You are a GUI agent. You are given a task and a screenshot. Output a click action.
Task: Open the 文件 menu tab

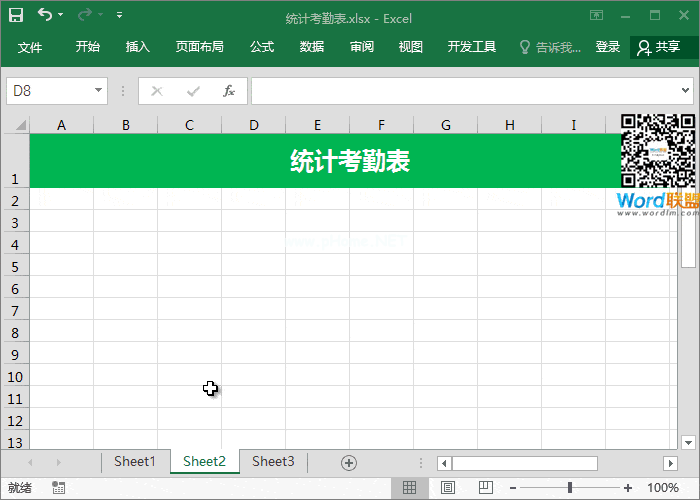30,47
